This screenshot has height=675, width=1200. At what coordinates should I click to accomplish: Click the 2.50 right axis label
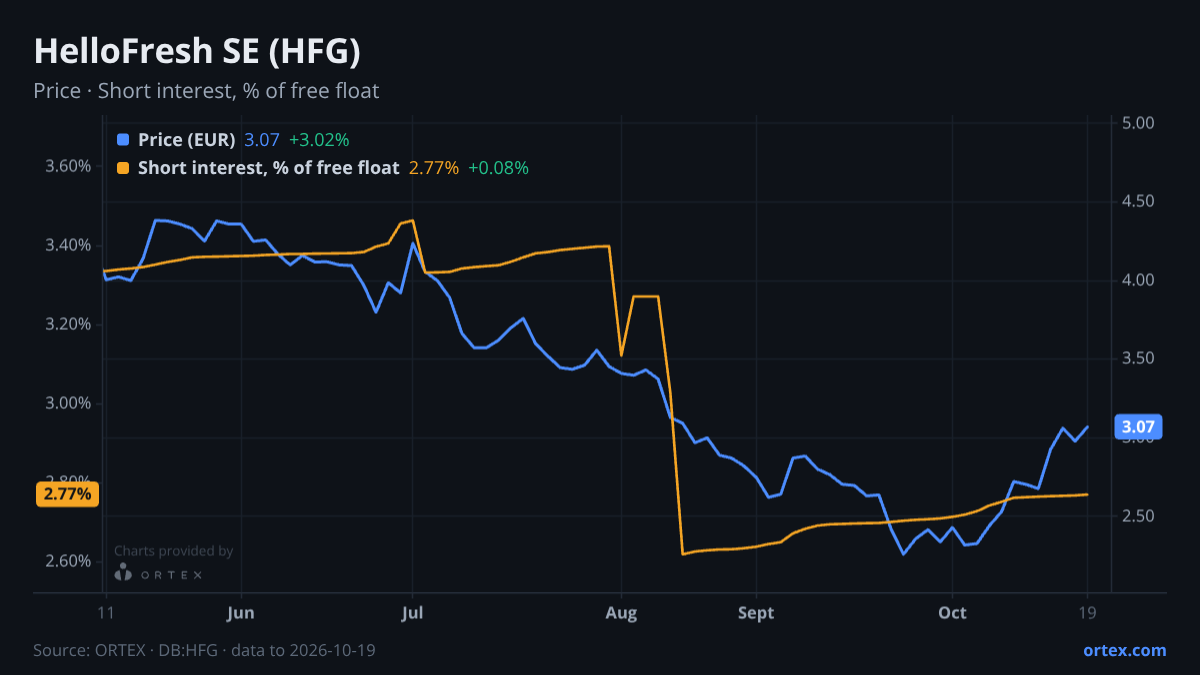click(1138, 516)
